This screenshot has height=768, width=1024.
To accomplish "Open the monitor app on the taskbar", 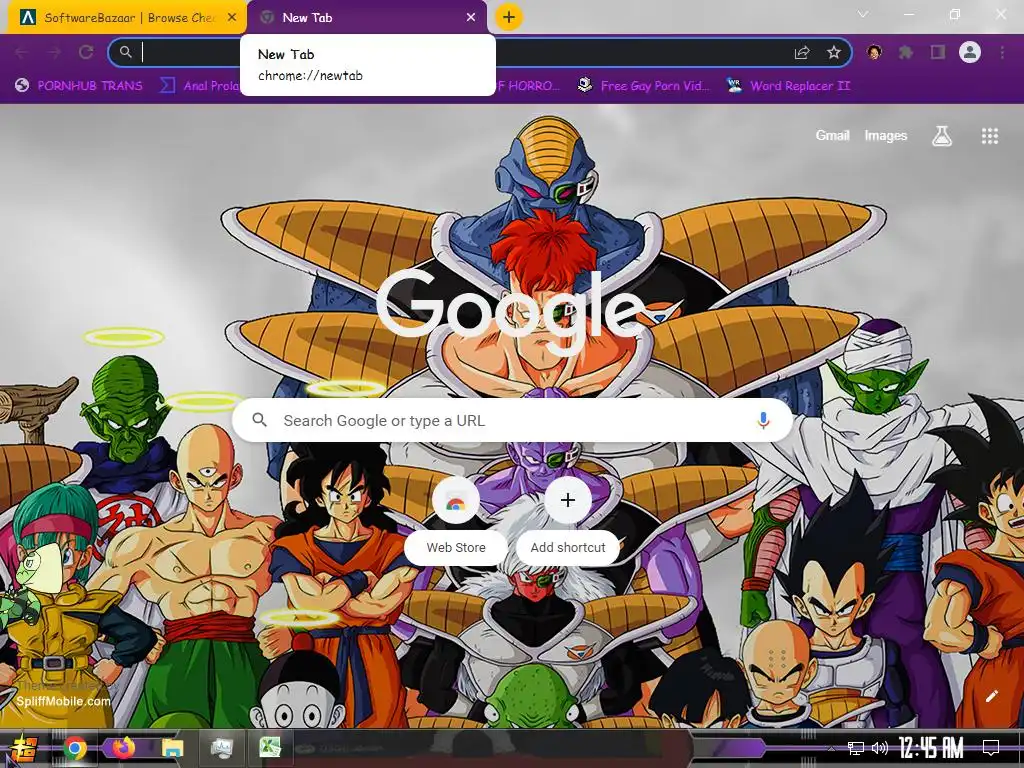I will 221,748.
